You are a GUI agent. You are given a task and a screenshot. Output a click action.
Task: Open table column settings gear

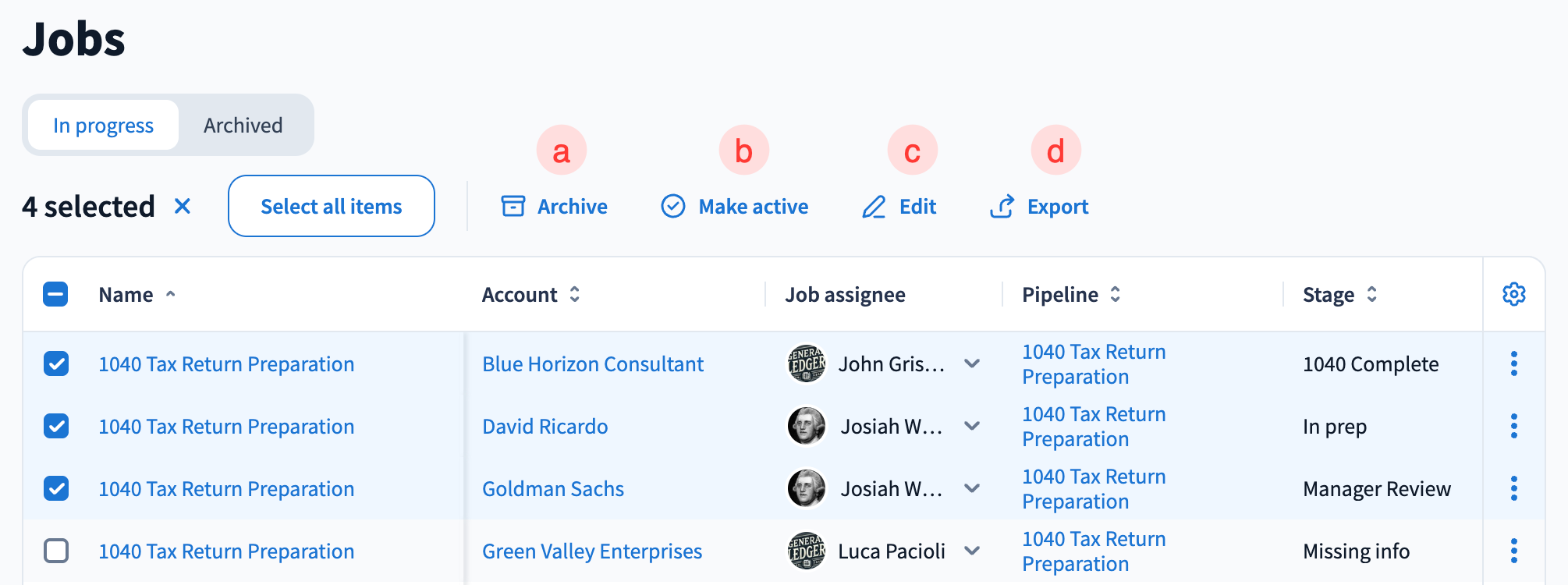tap(1513, 294)
